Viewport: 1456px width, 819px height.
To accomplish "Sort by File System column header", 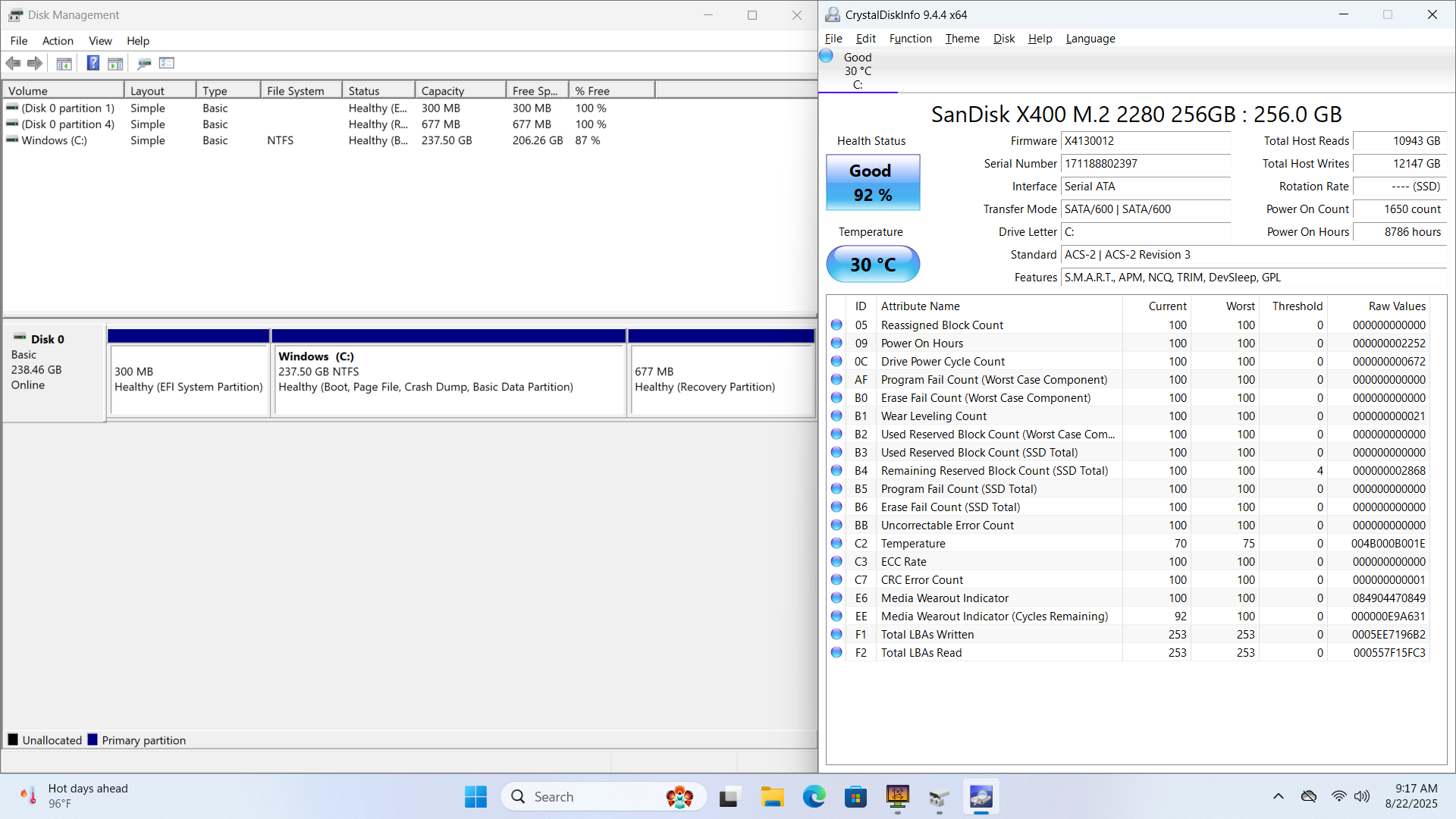I will (x=301, y=90).
